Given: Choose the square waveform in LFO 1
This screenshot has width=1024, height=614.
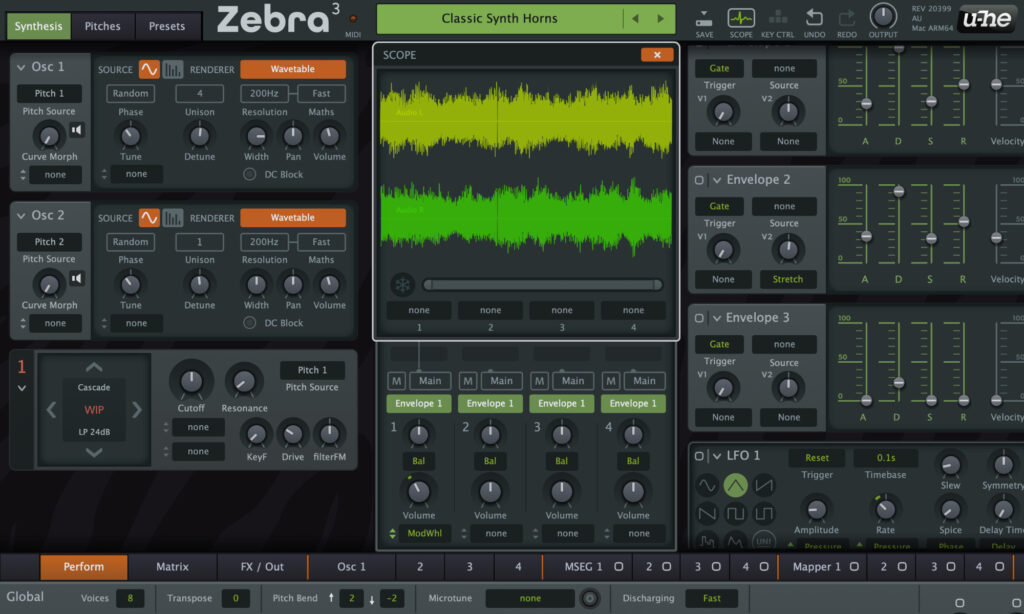Looking at the screenshot, I should 736,514.
